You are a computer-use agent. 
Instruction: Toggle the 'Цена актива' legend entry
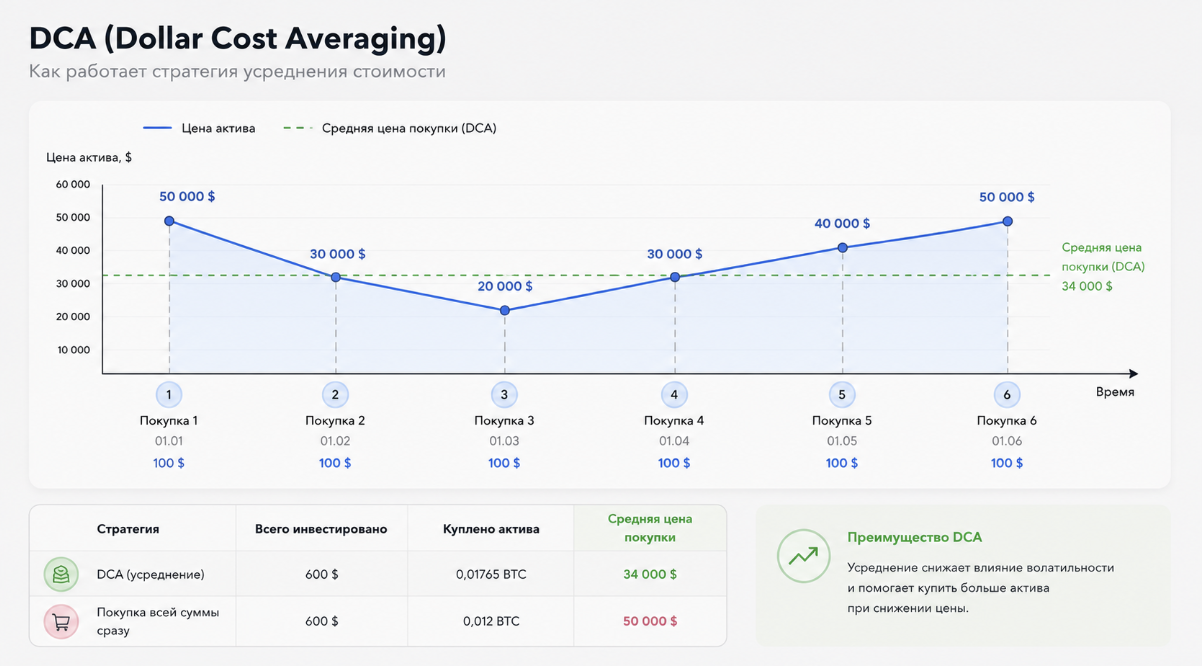click(199, 128)
